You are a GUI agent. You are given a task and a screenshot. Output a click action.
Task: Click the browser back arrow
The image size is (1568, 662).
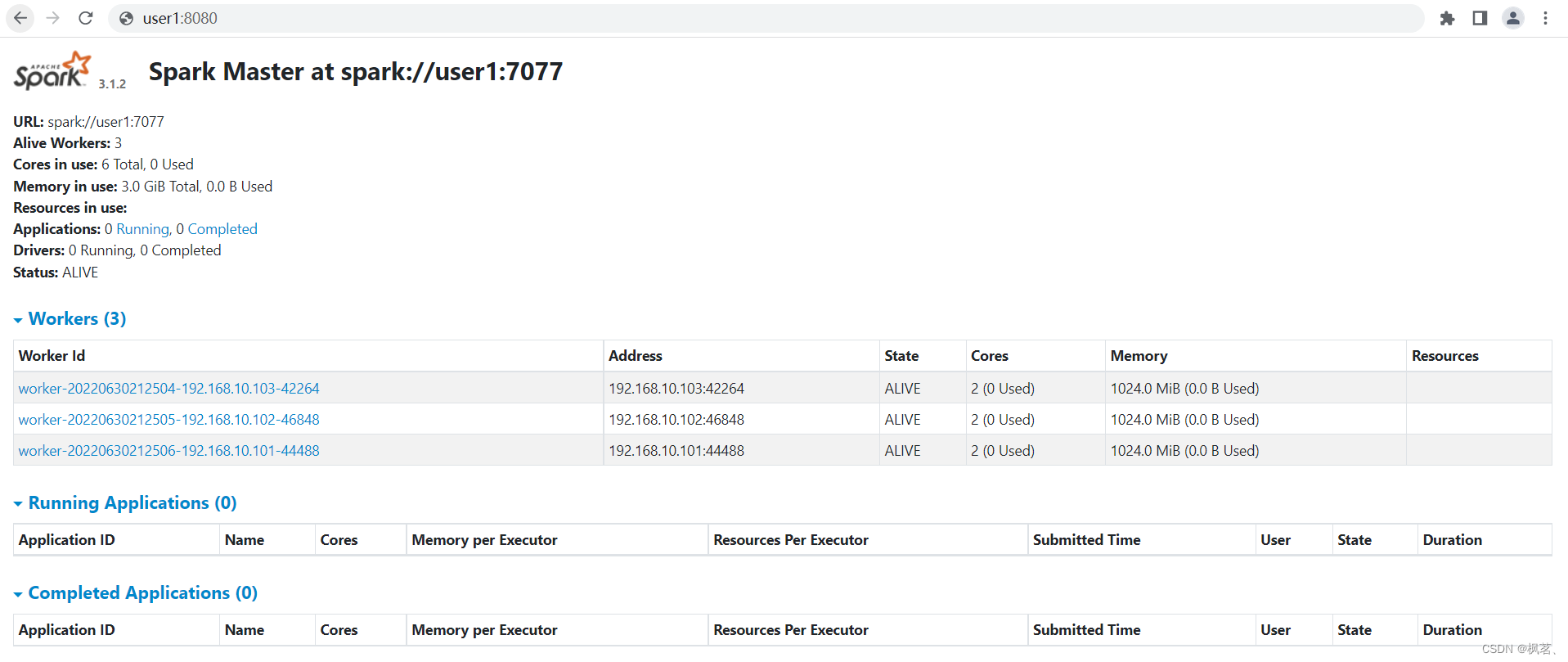20,18
